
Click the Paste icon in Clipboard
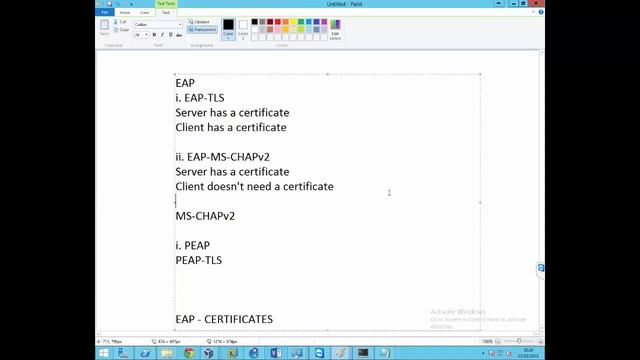(104, 25)
